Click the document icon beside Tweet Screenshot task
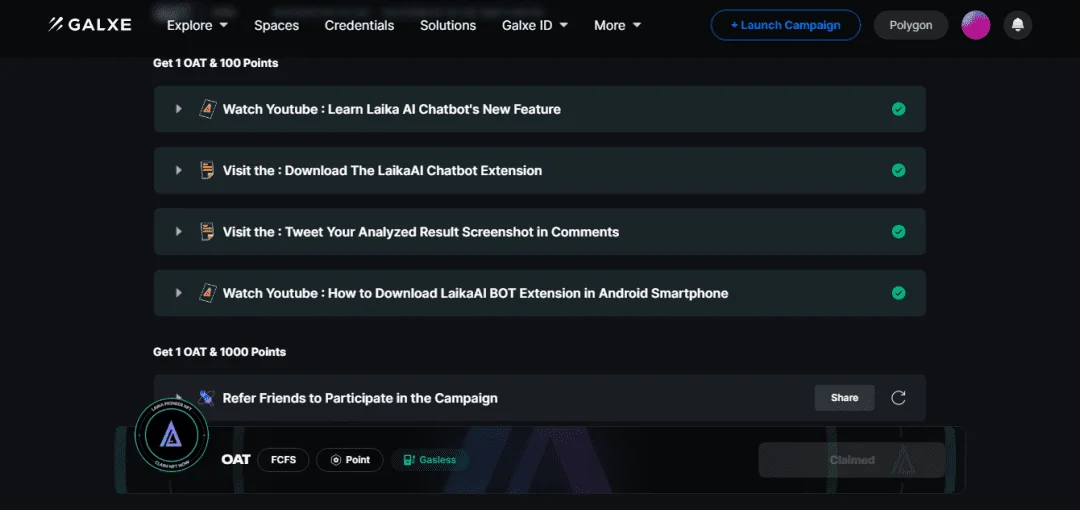 coord(207,232)
